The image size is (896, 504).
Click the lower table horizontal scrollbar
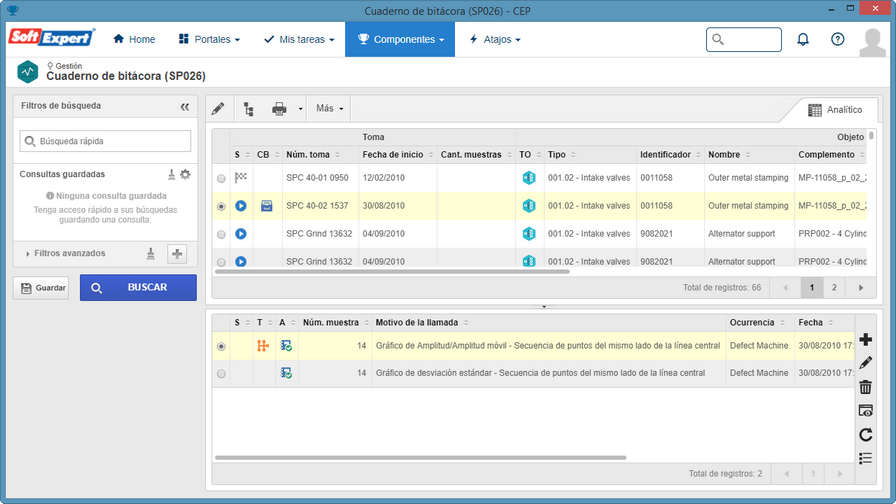click(421, 458)
